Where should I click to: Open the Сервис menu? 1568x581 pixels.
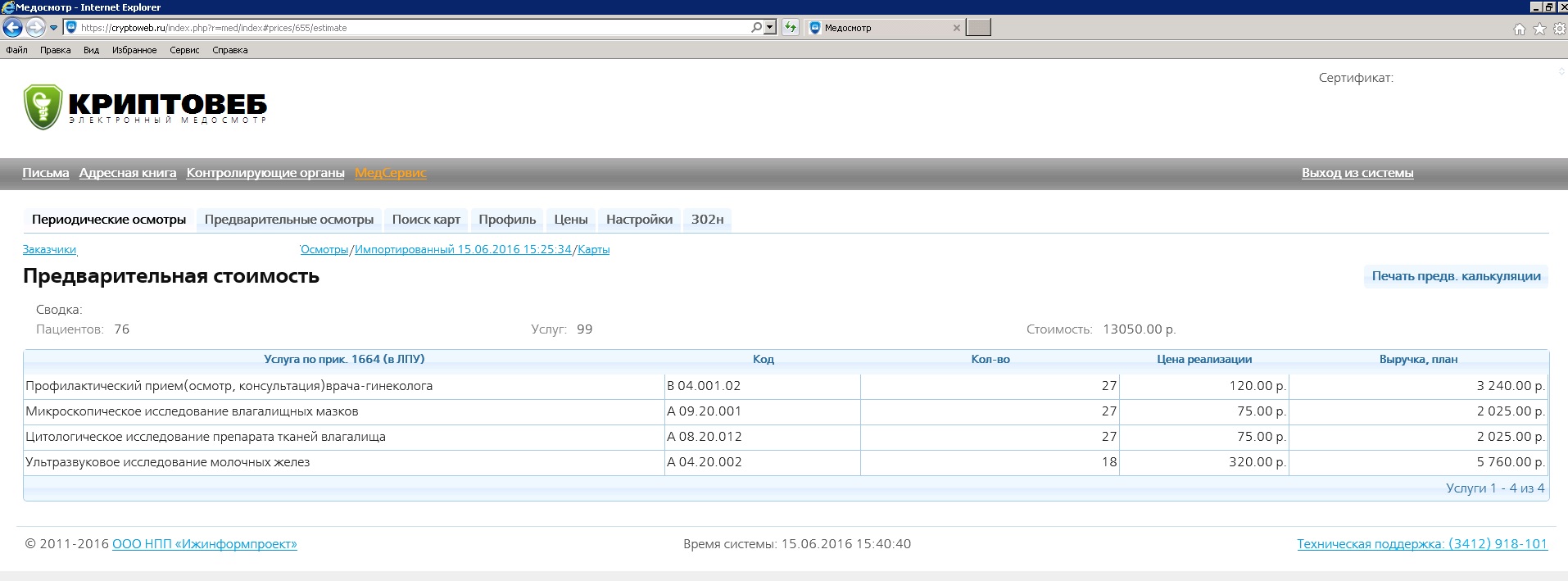pos(184,50)
